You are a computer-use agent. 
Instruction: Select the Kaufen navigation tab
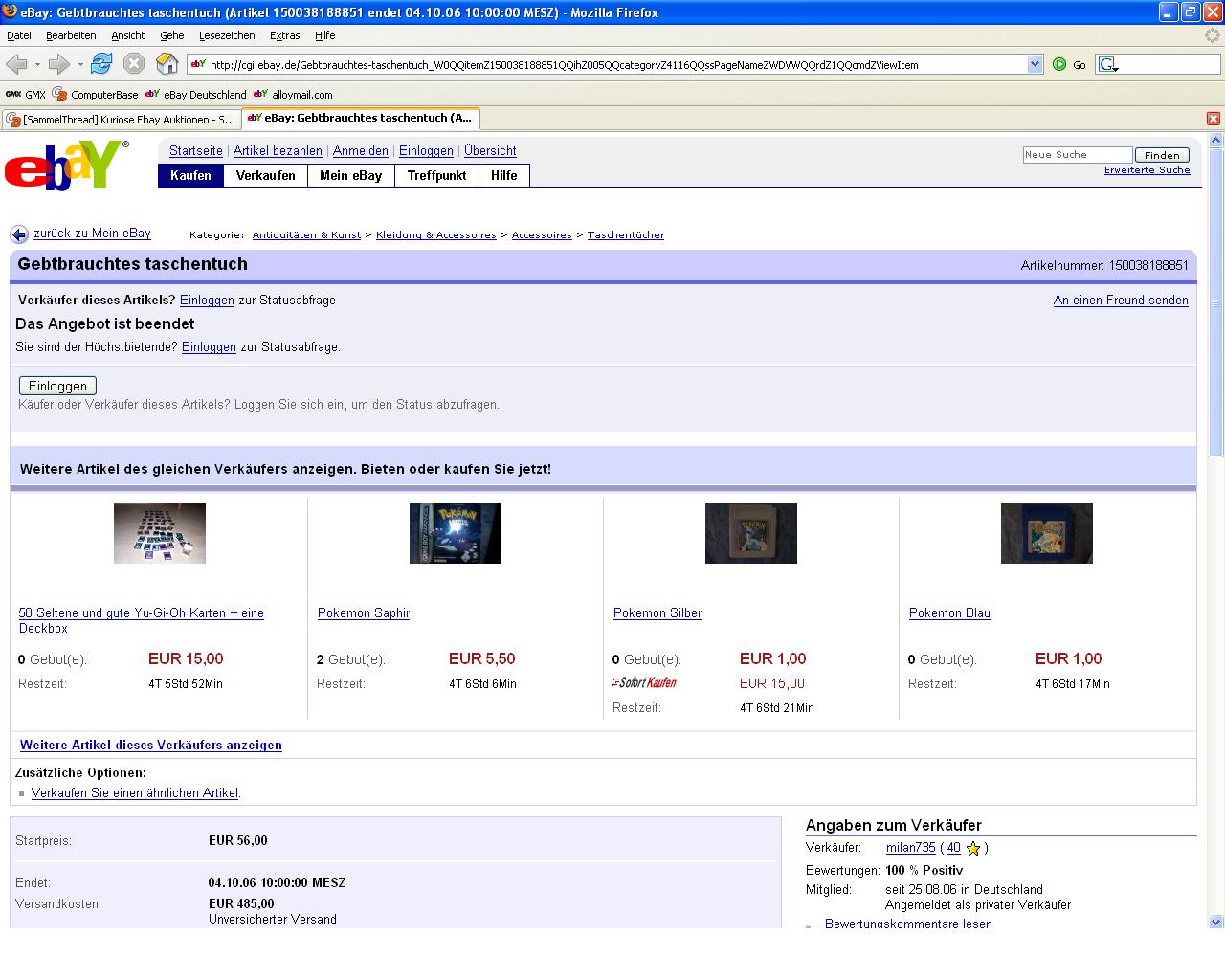[x=190, y=175]
